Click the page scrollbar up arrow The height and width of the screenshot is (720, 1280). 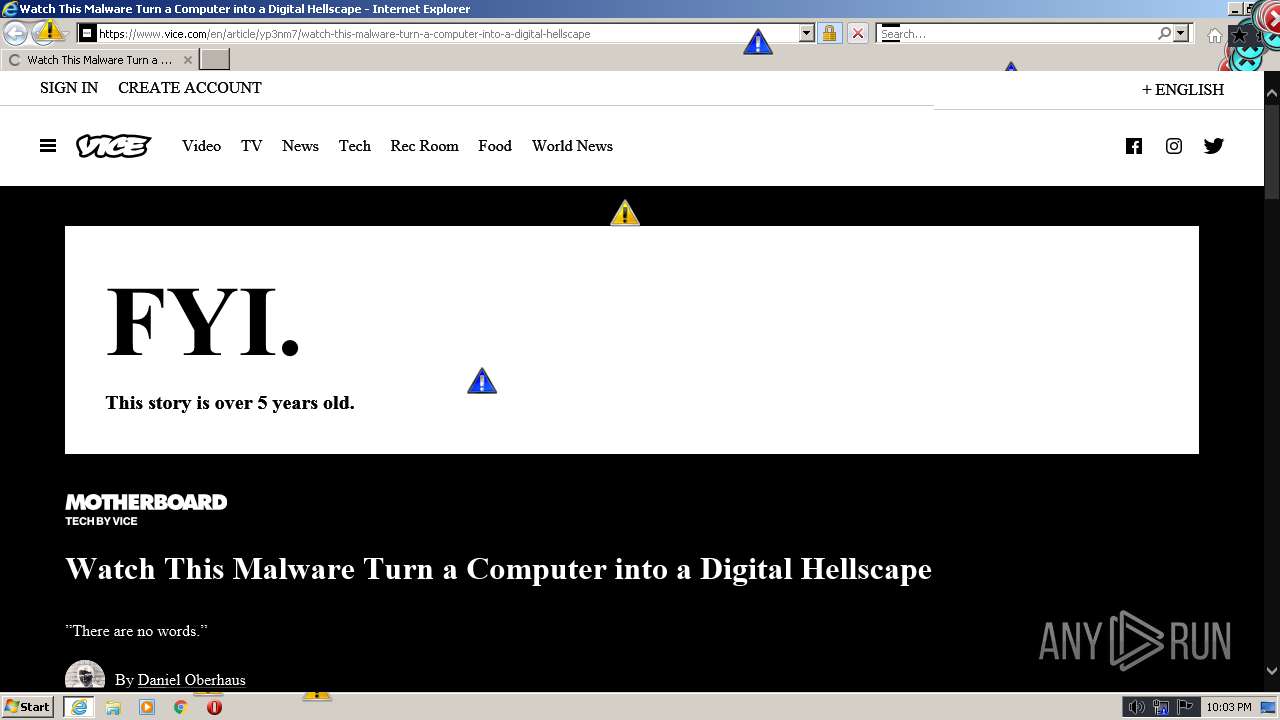[x=1272, y=95]
